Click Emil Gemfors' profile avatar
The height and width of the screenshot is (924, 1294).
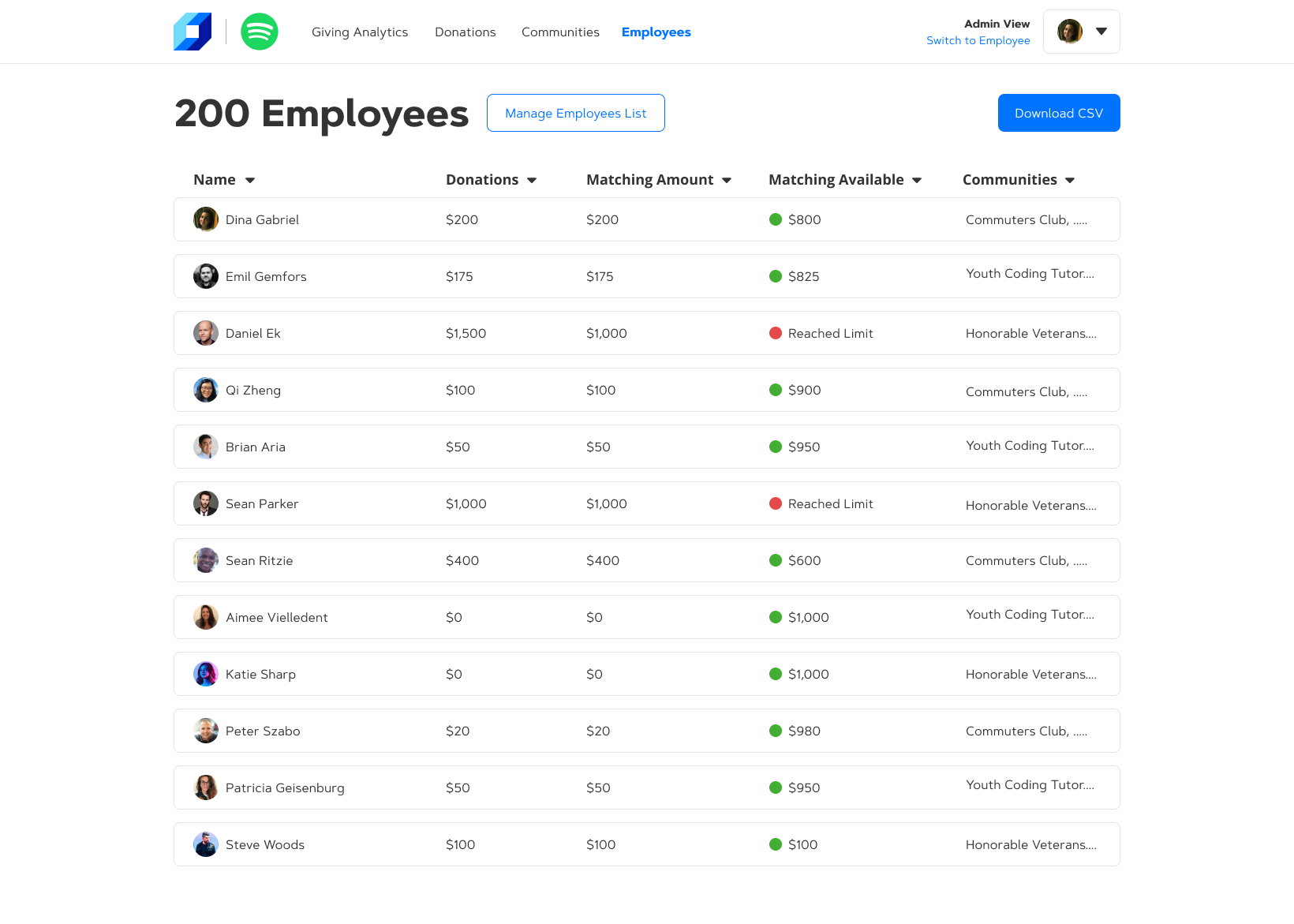[206, 276]
